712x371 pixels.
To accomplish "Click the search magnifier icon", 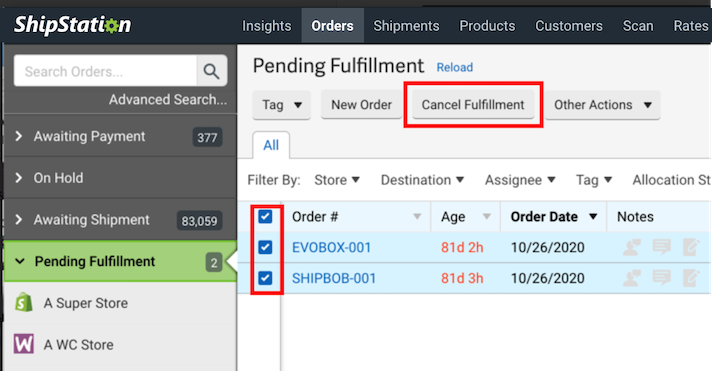I will 212,71.
